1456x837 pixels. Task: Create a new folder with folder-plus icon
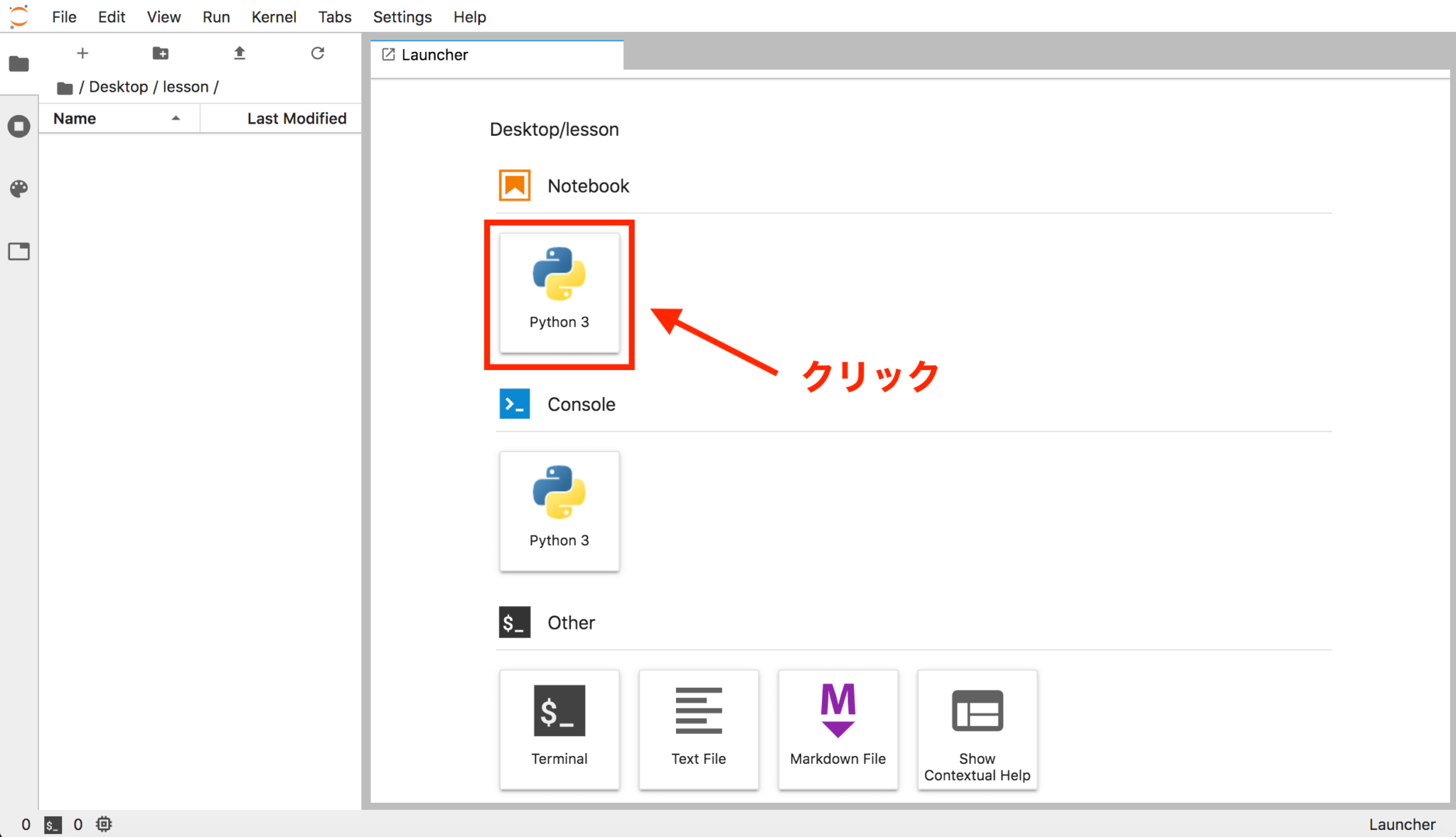pos(161,53)
